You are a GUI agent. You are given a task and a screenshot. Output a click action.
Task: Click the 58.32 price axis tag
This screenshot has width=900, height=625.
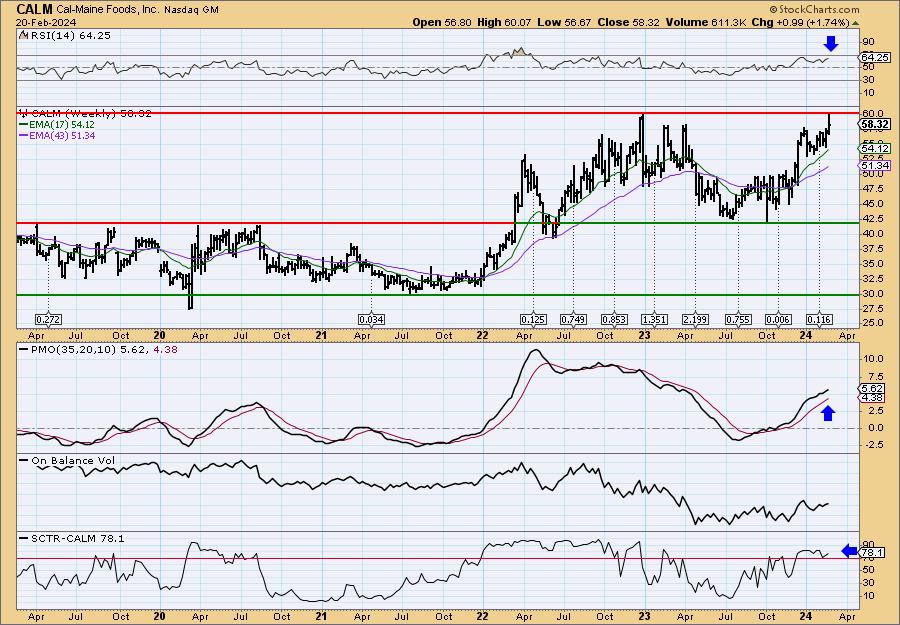click(875, 124)
